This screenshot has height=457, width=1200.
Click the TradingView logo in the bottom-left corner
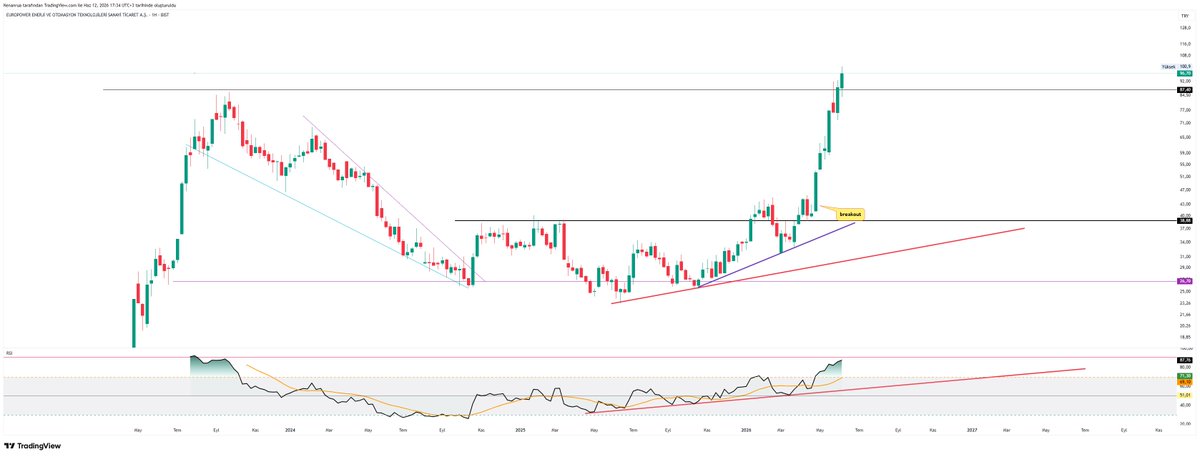(x=30, y=447)
